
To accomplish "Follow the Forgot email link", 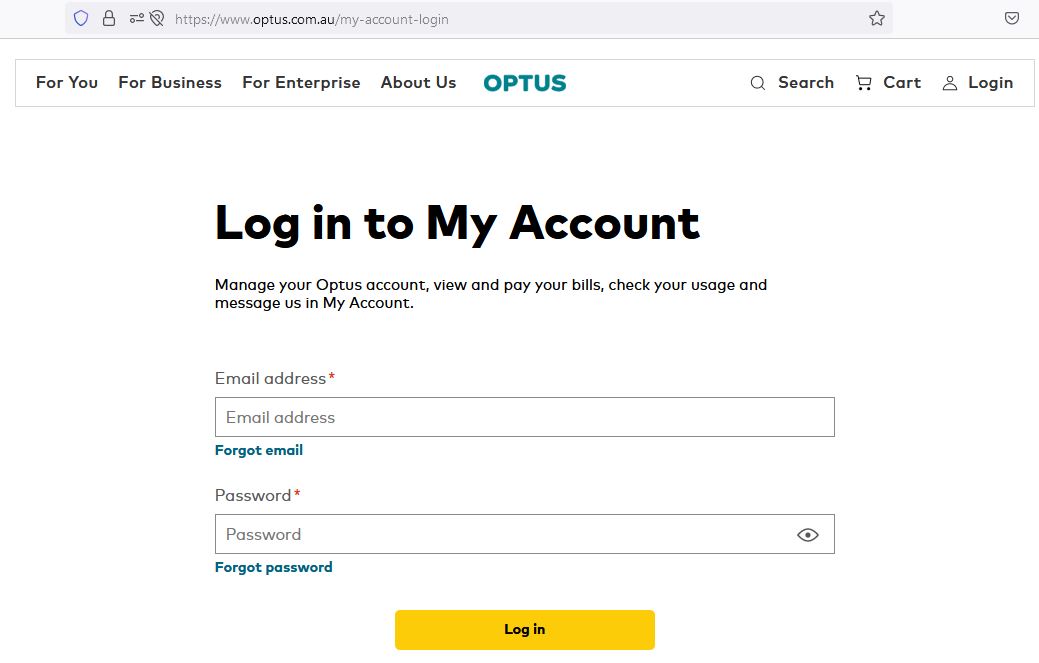I will (259, 450).
